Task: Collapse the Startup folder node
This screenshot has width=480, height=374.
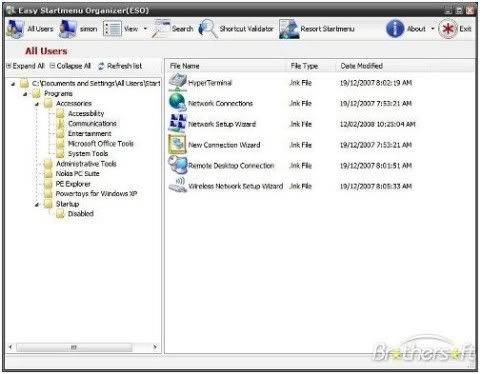Action: (x=37, y=204)
